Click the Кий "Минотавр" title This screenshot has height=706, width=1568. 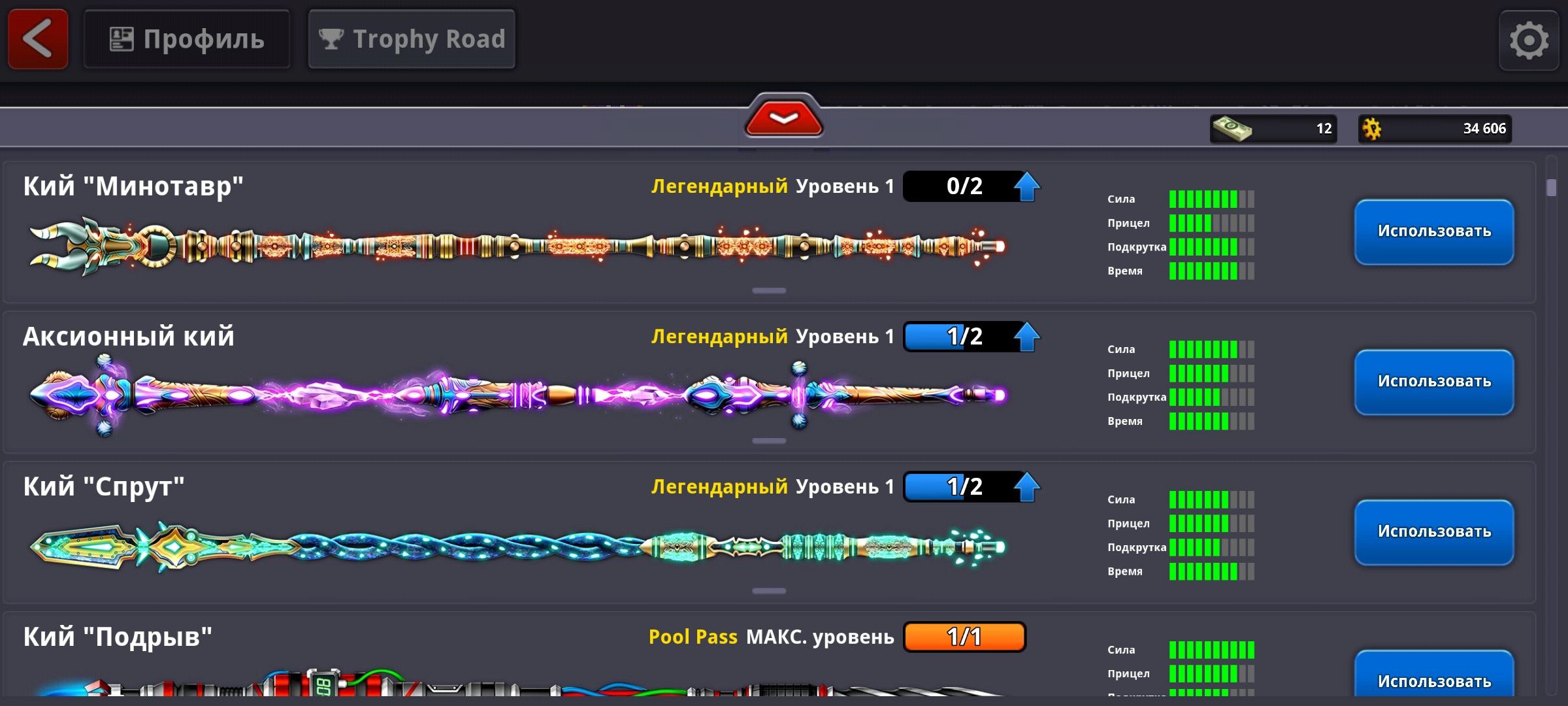pyautogui.click(x=133, y=186)
